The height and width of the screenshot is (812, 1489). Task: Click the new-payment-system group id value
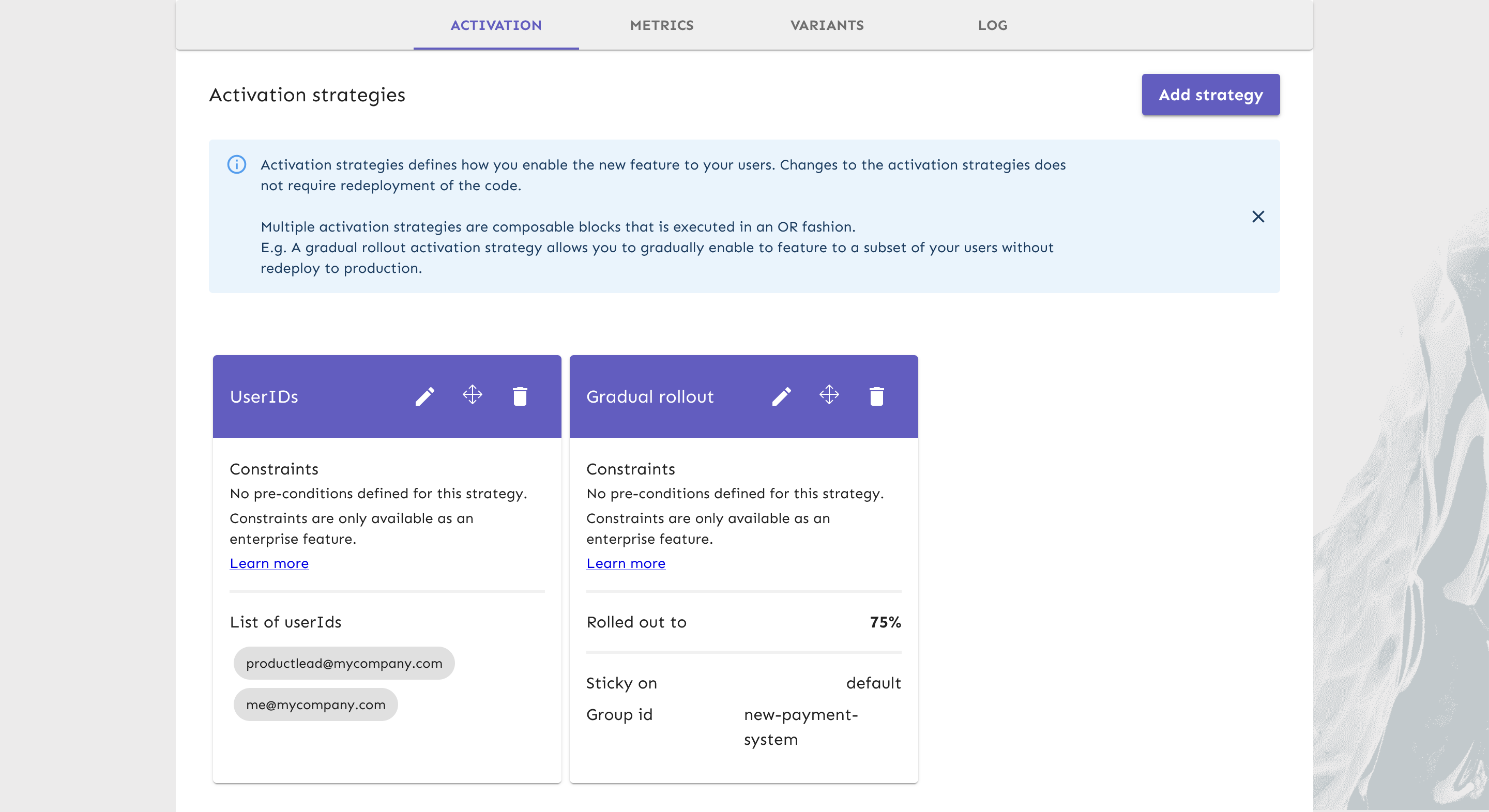[800, 727]
